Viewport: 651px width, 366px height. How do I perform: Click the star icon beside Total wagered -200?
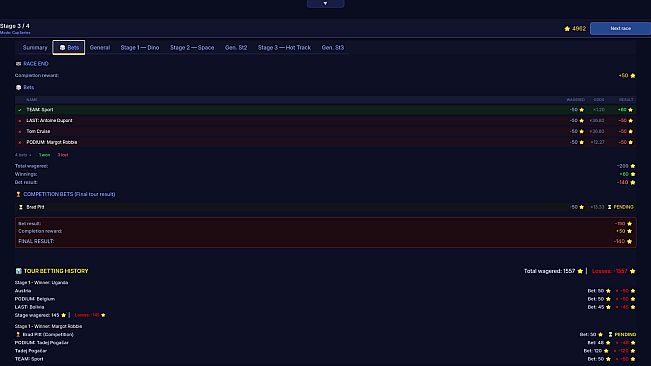633,166
